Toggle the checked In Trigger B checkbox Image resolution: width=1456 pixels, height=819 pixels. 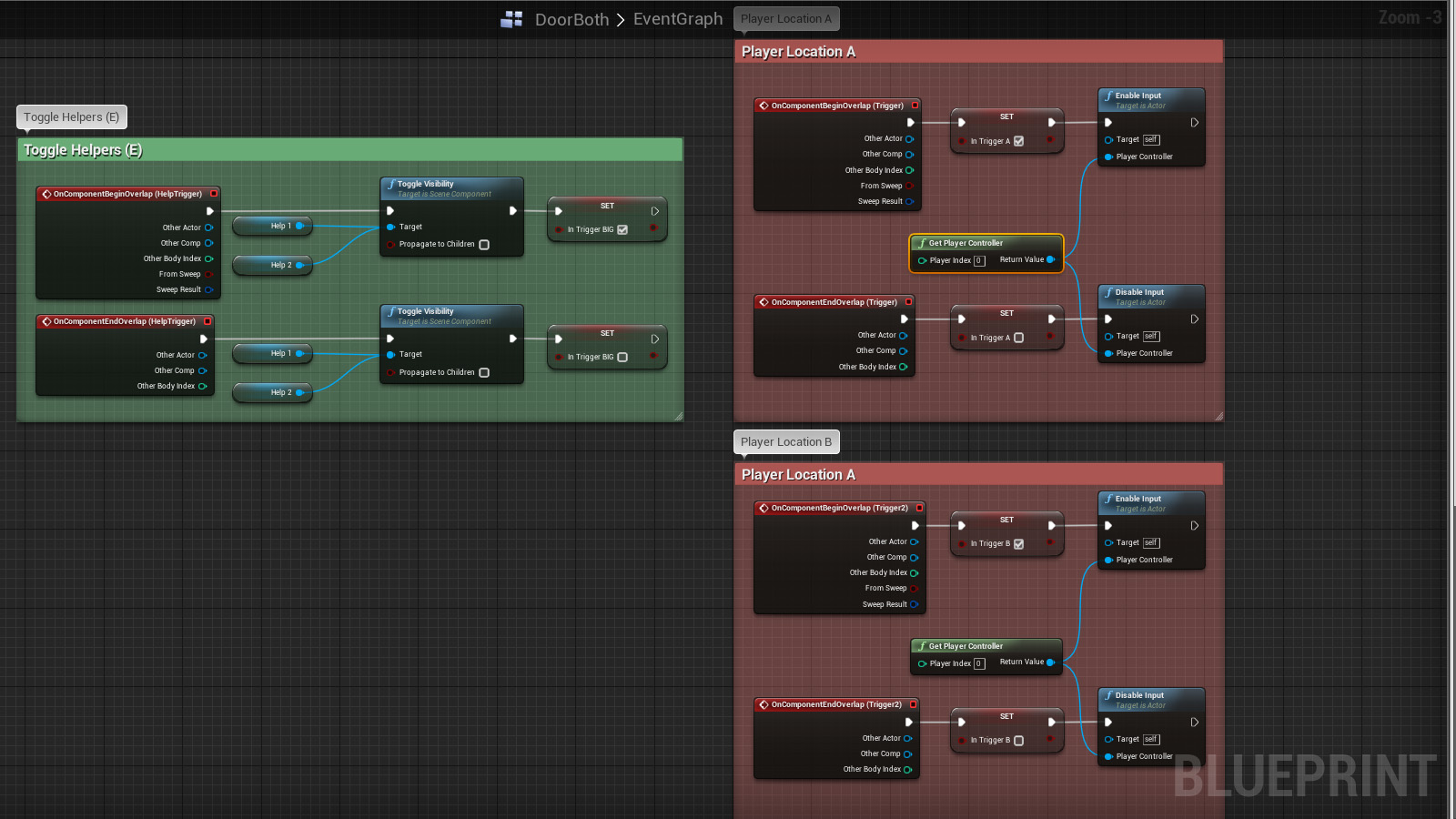(1019, 544)
